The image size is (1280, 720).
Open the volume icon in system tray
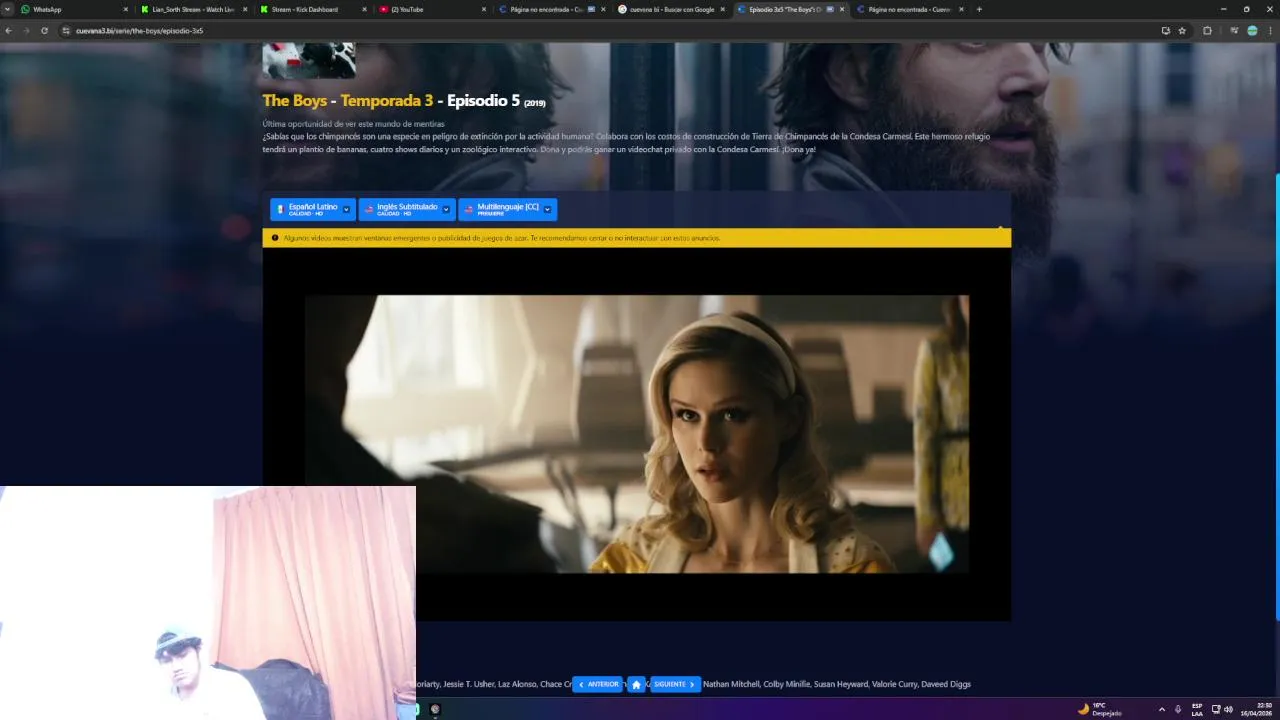click(1228, 709)
